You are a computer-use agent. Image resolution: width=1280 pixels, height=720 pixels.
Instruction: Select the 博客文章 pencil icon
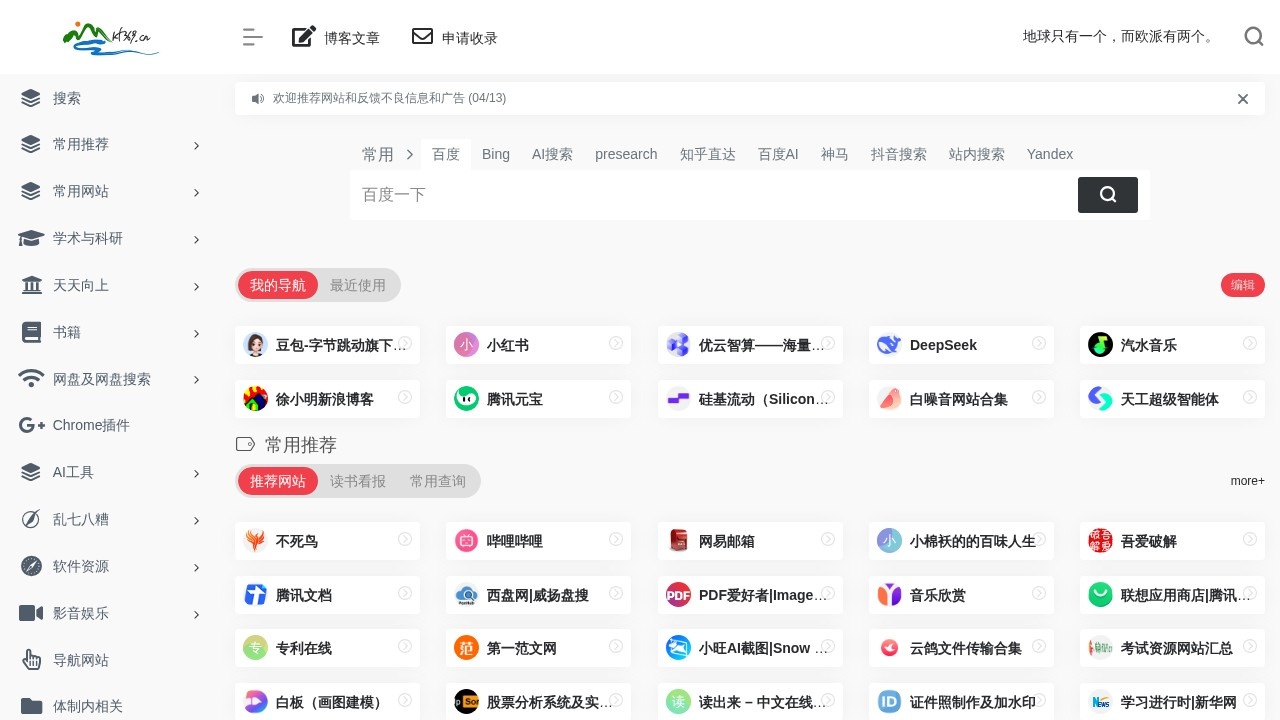(x=303, y=36)
